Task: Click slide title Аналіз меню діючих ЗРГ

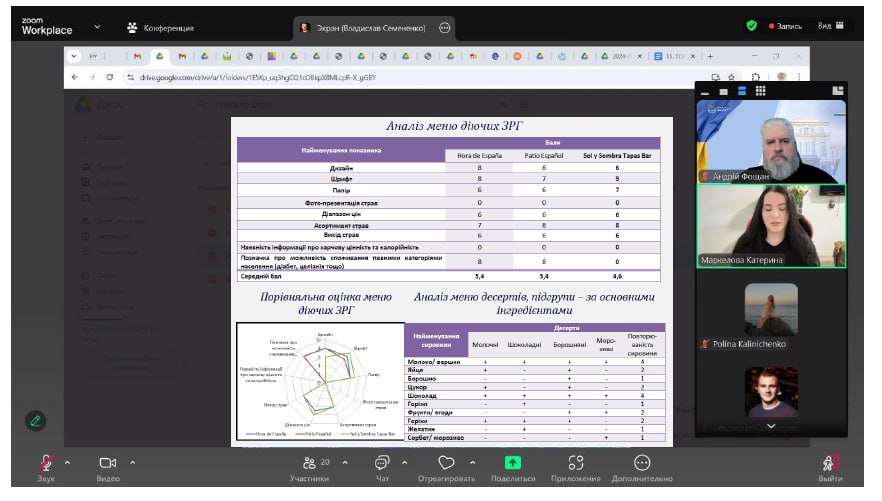Action: click(x=453, y=126)
